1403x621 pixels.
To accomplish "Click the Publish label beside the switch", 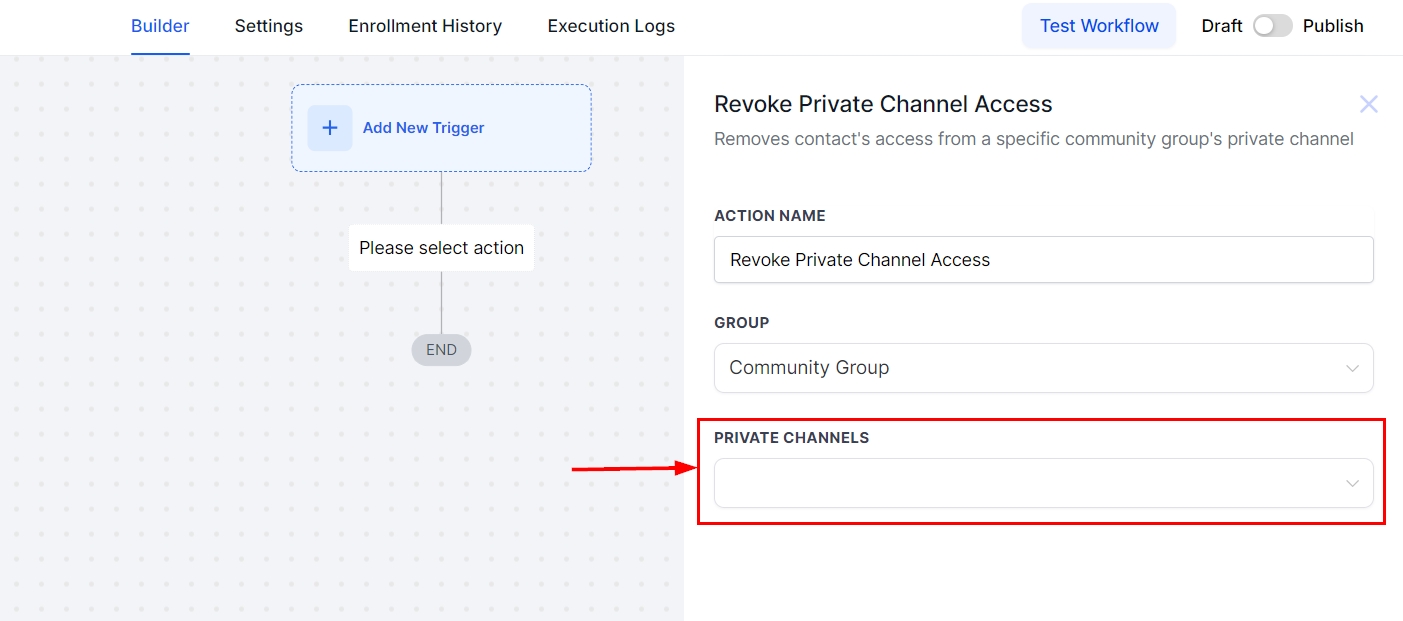I will point(1332,26).
